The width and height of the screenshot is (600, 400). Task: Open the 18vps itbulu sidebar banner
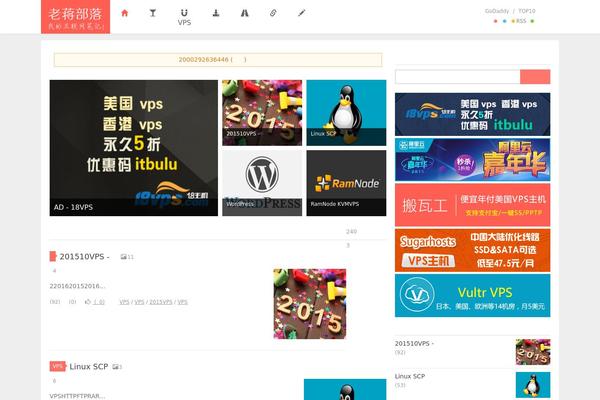coord(473,114)
